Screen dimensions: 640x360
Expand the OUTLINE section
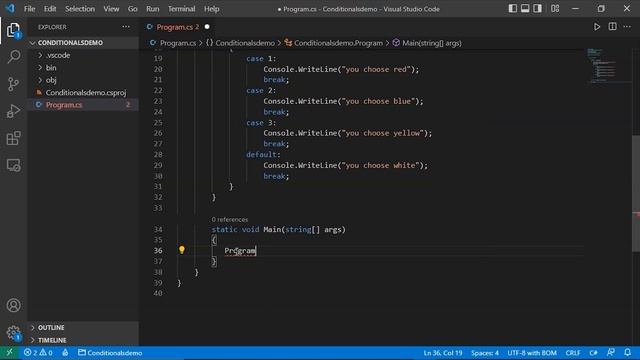[83, 328]
